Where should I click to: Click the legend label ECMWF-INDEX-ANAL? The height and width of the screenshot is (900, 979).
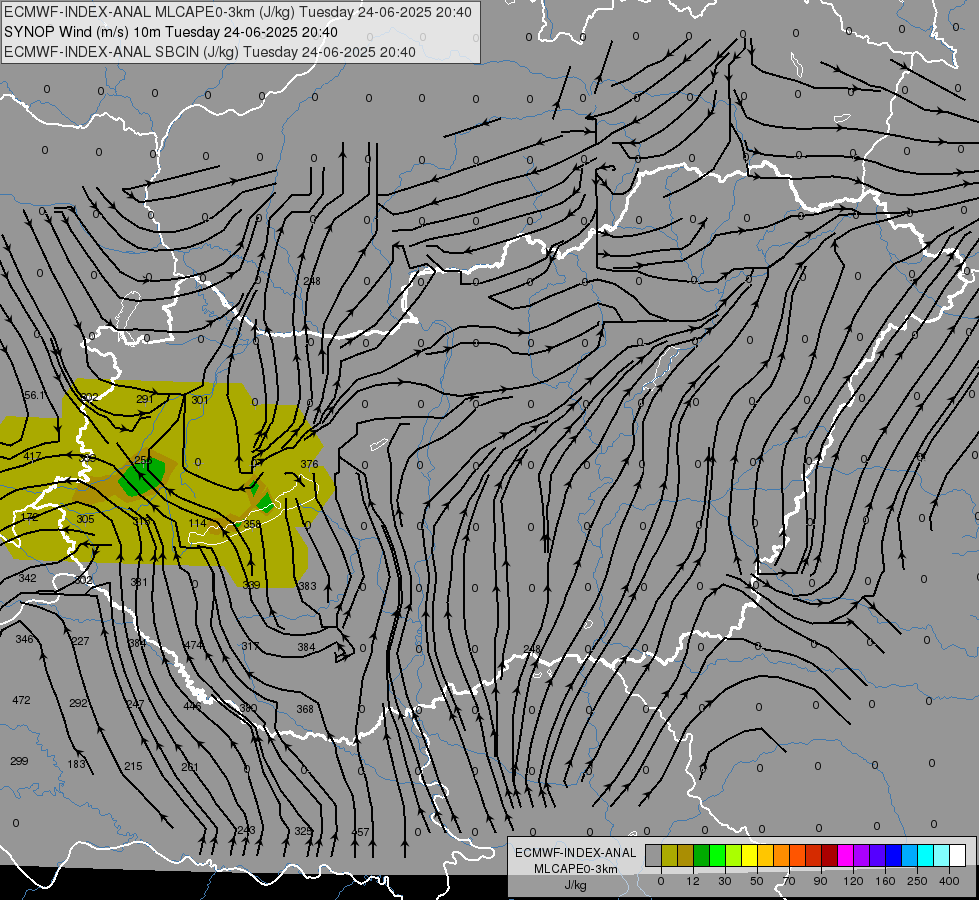(x=575, y=853)
